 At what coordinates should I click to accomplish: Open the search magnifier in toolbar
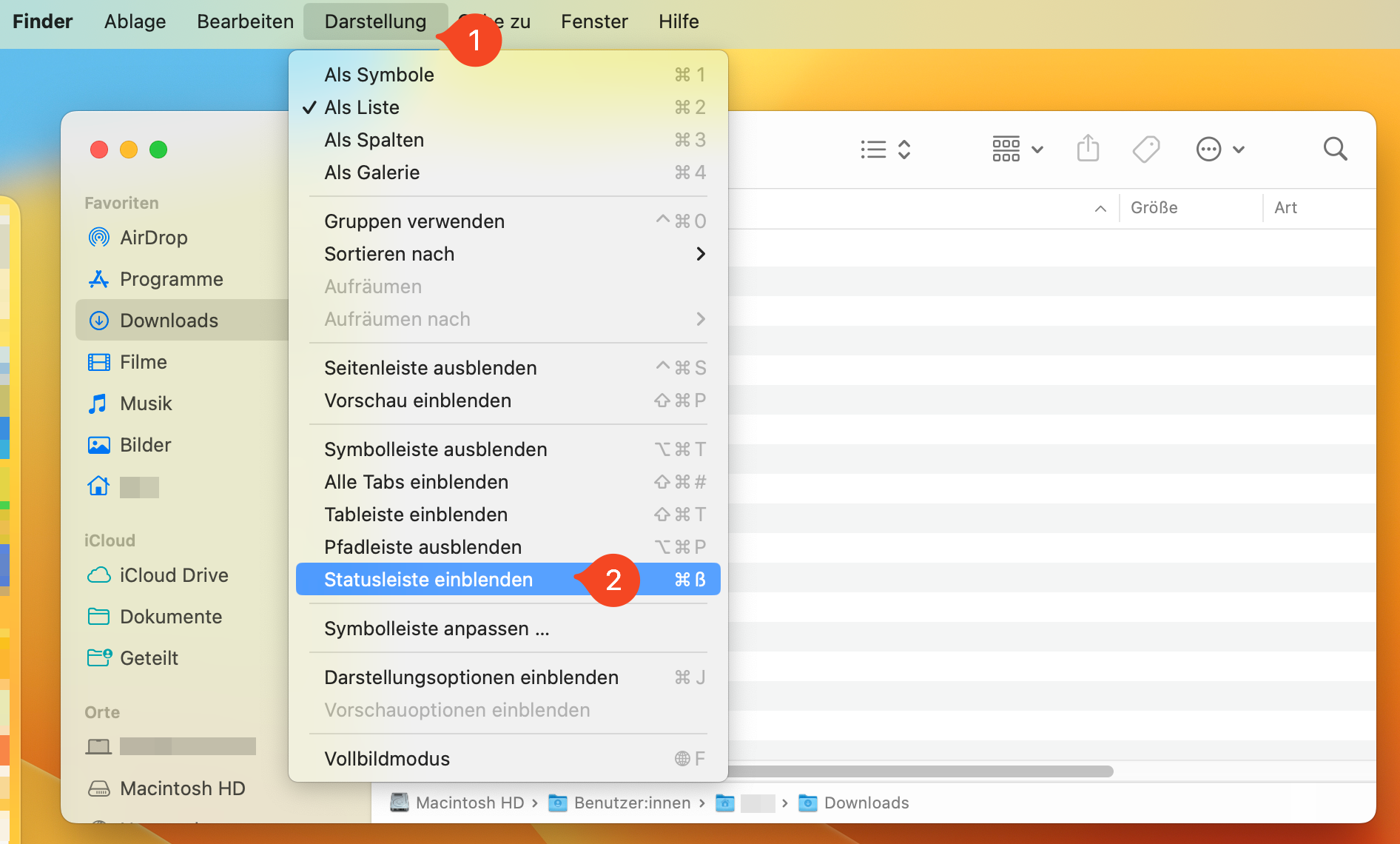[x=1335, y=150]
